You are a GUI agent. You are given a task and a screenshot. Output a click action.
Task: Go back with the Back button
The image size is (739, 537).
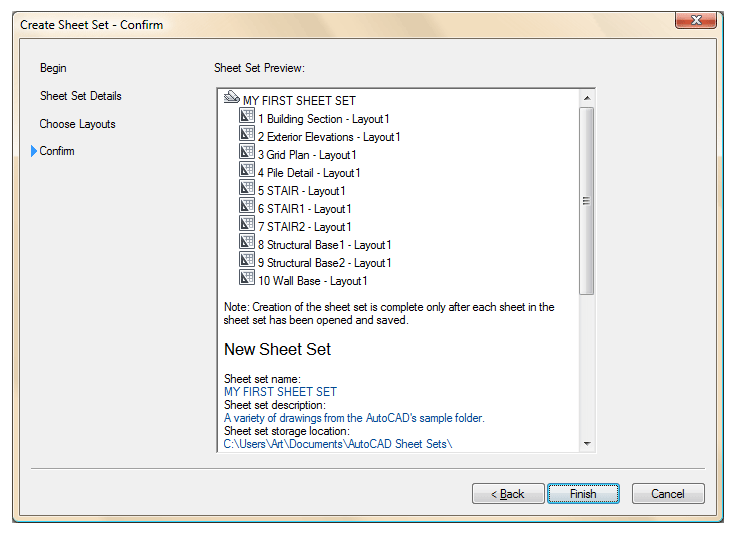tap(506, 494)
